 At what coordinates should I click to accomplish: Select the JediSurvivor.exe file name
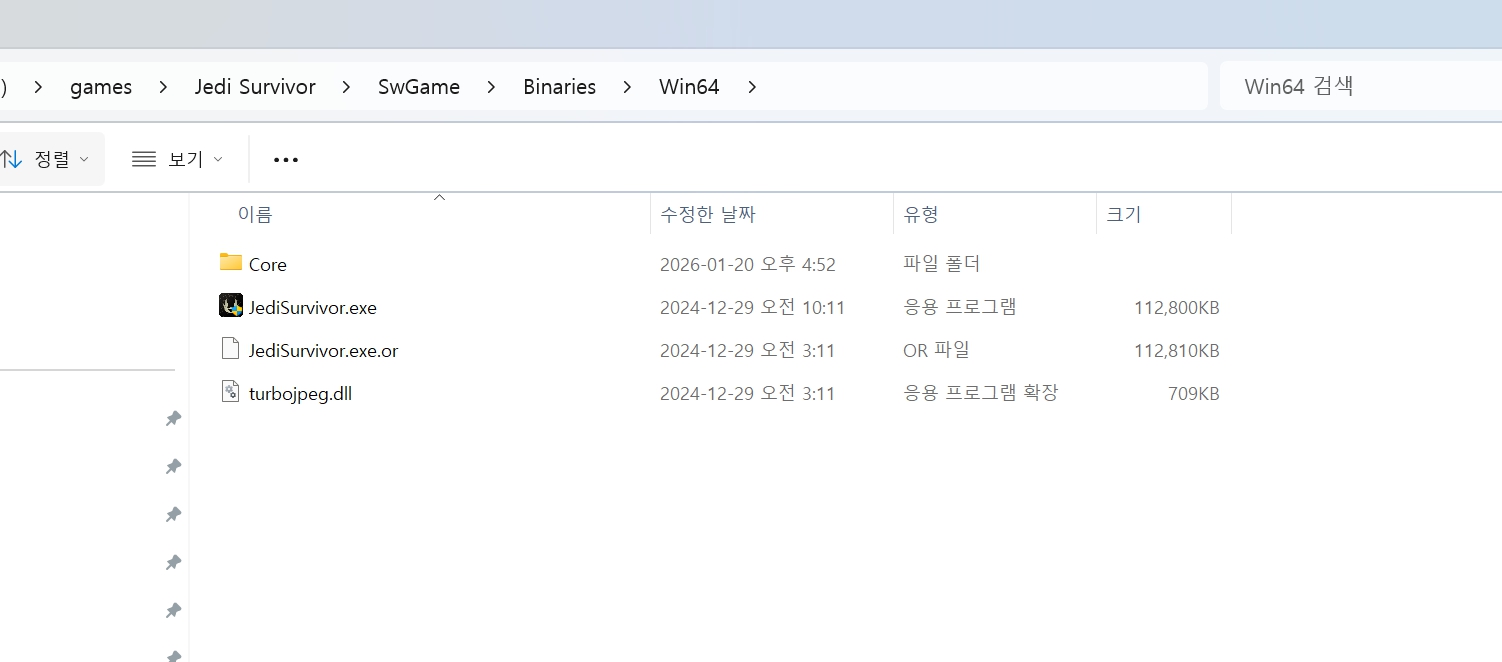coord(313,308)
